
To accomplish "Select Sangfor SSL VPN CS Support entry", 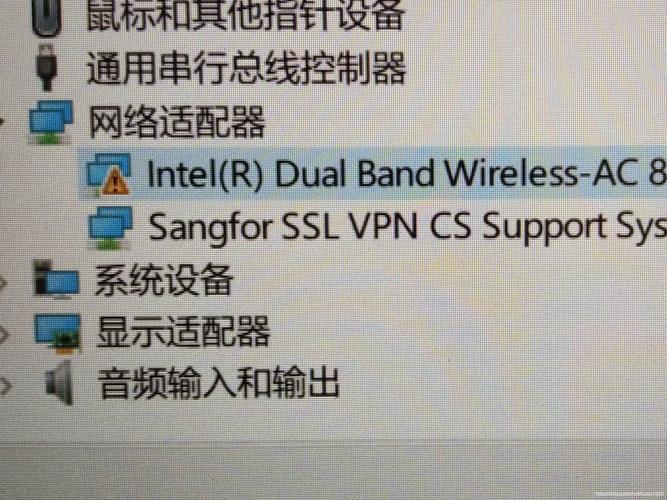I will point(408,227).
